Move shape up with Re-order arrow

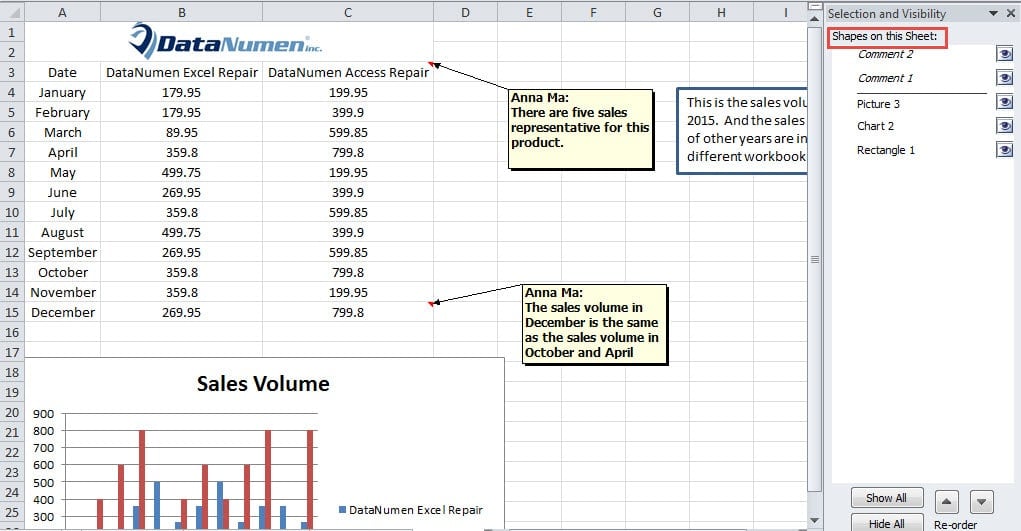coord(946,502)
